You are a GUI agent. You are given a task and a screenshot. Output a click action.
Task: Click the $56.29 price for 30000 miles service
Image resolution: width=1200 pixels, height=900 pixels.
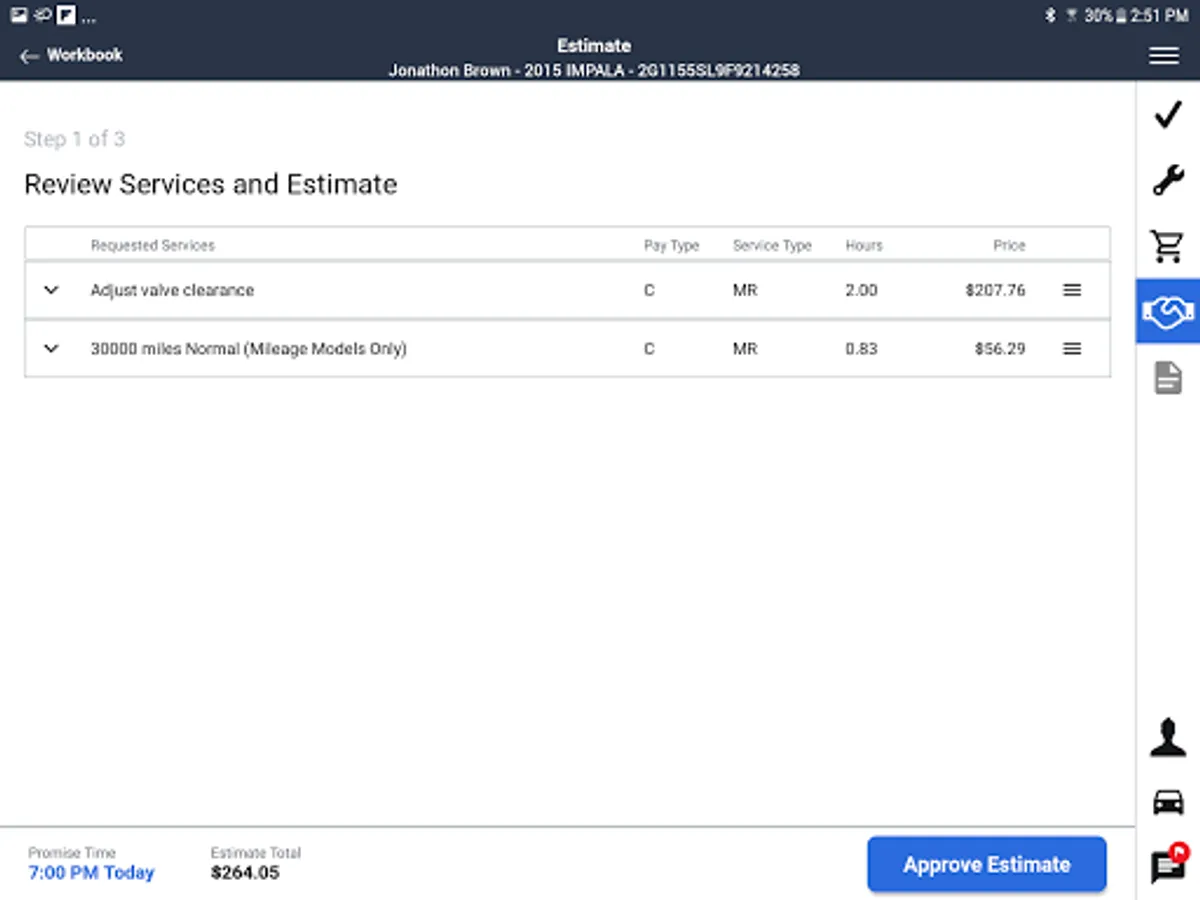pos(999,349)
